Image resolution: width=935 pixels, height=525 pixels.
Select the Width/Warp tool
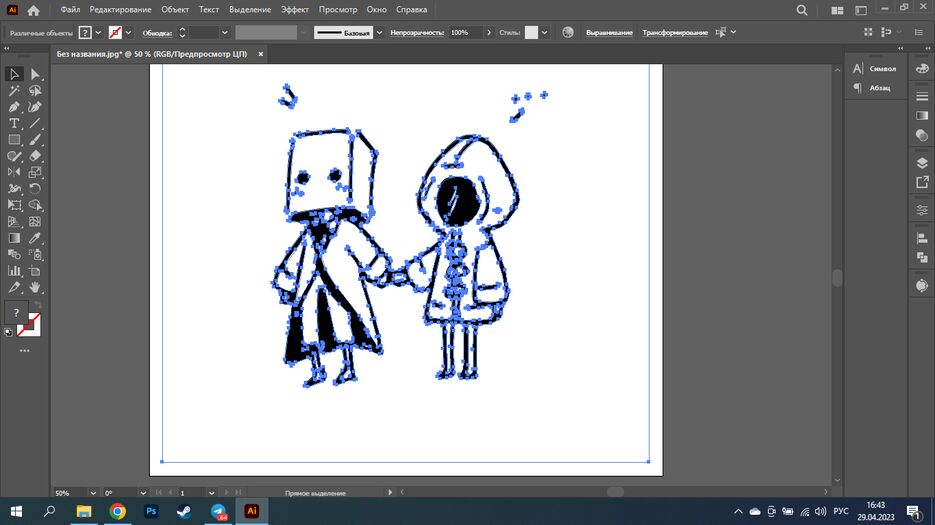click(x=14, y=189)
